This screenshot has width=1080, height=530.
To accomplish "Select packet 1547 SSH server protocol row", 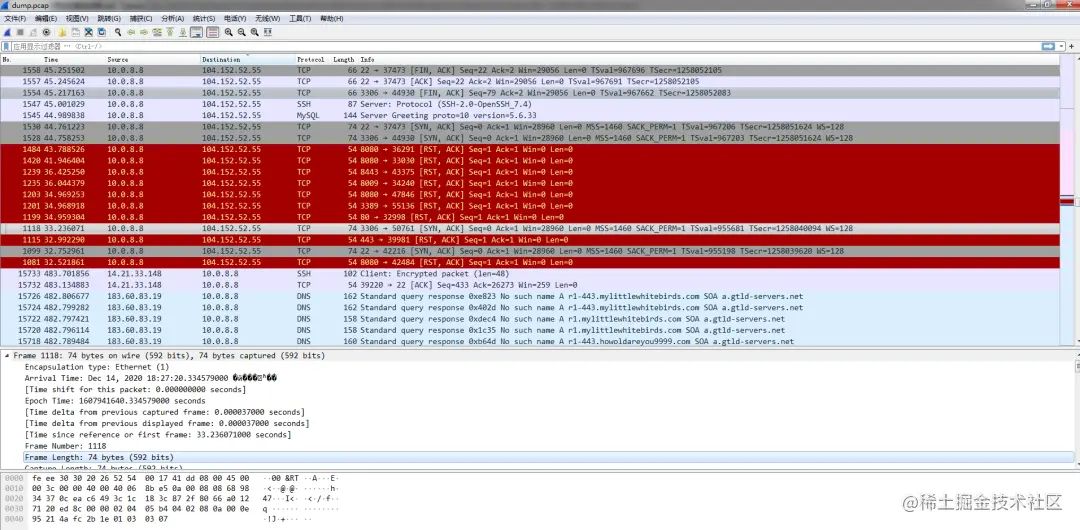I will [x=530, y=104].
